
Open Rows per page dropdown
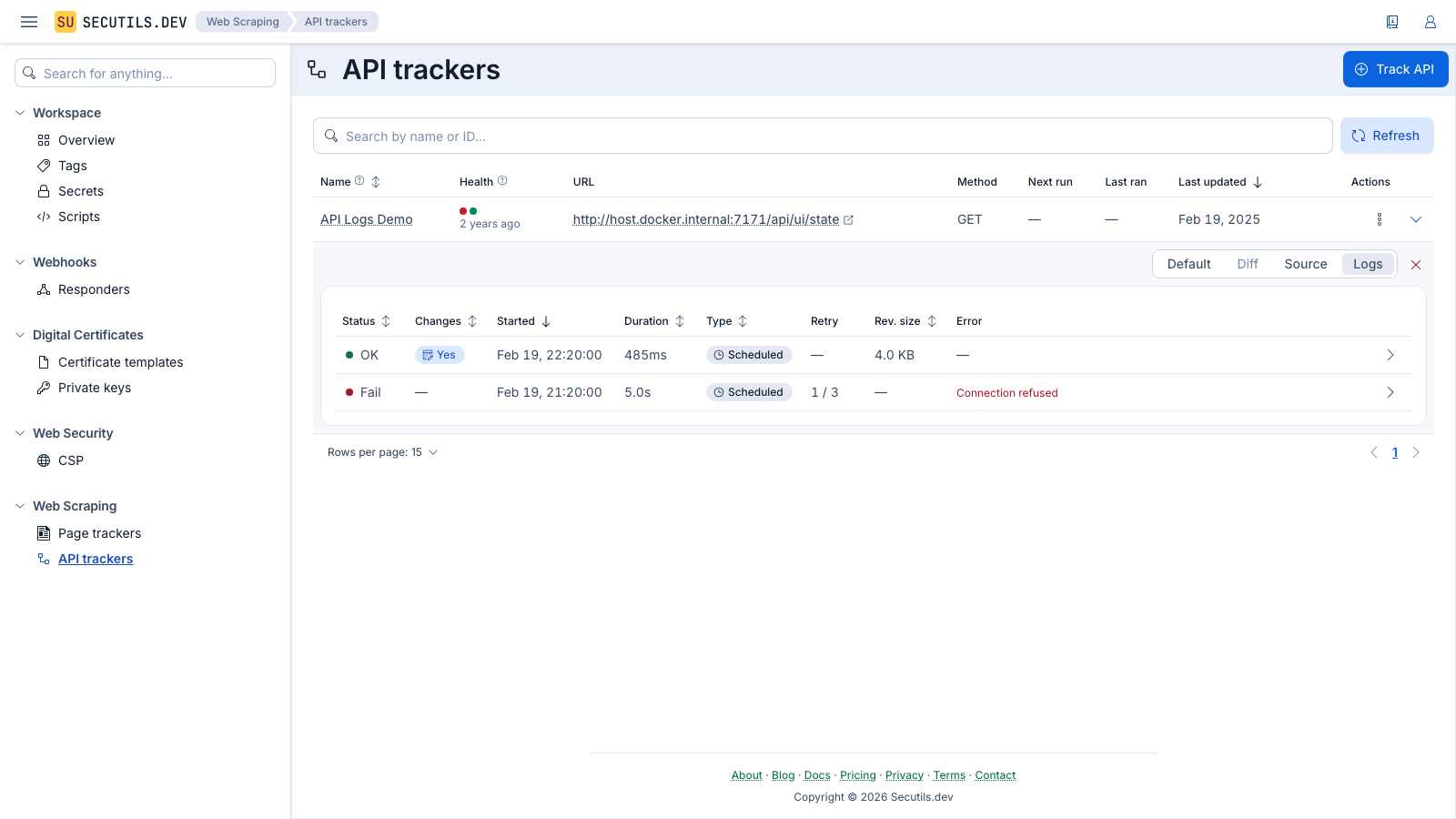click(383, 452)
